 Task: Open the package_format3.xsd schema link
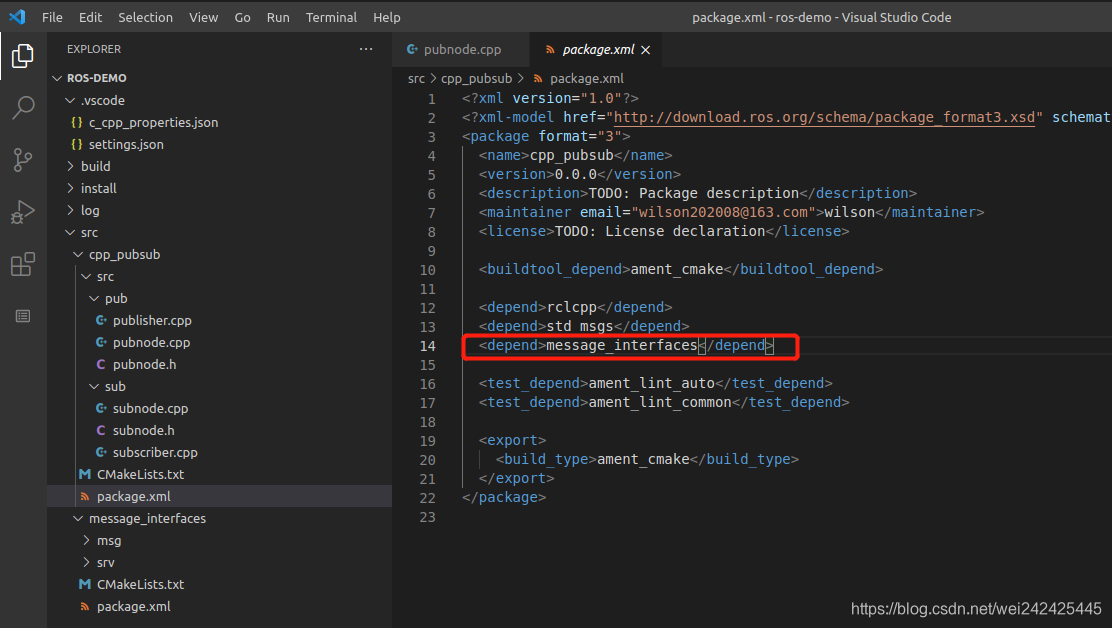(x=823, y=117)
